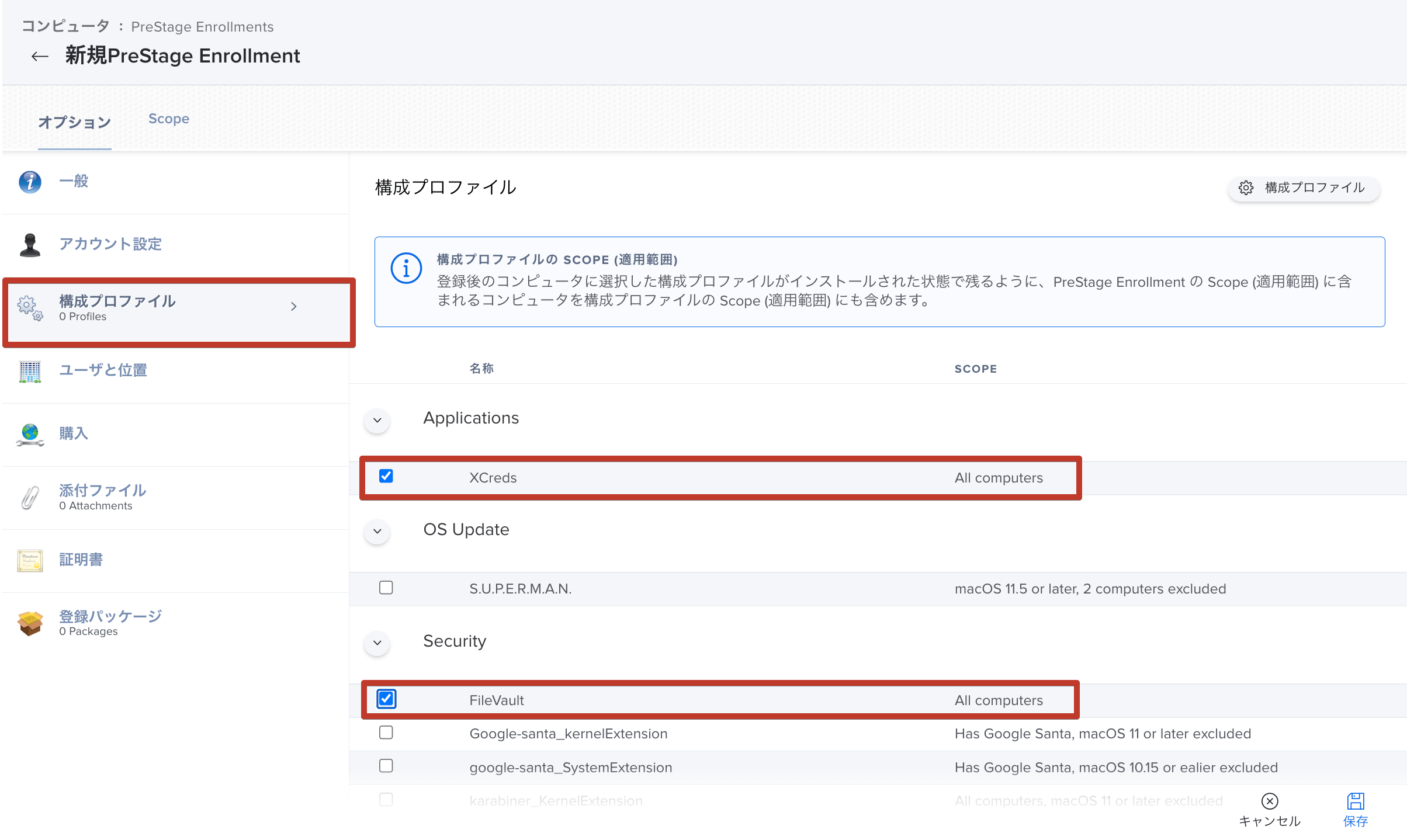Open the ユーザと位置 section
The height and width of the screenshot is (840, 1407).
[x=176, y=372]
